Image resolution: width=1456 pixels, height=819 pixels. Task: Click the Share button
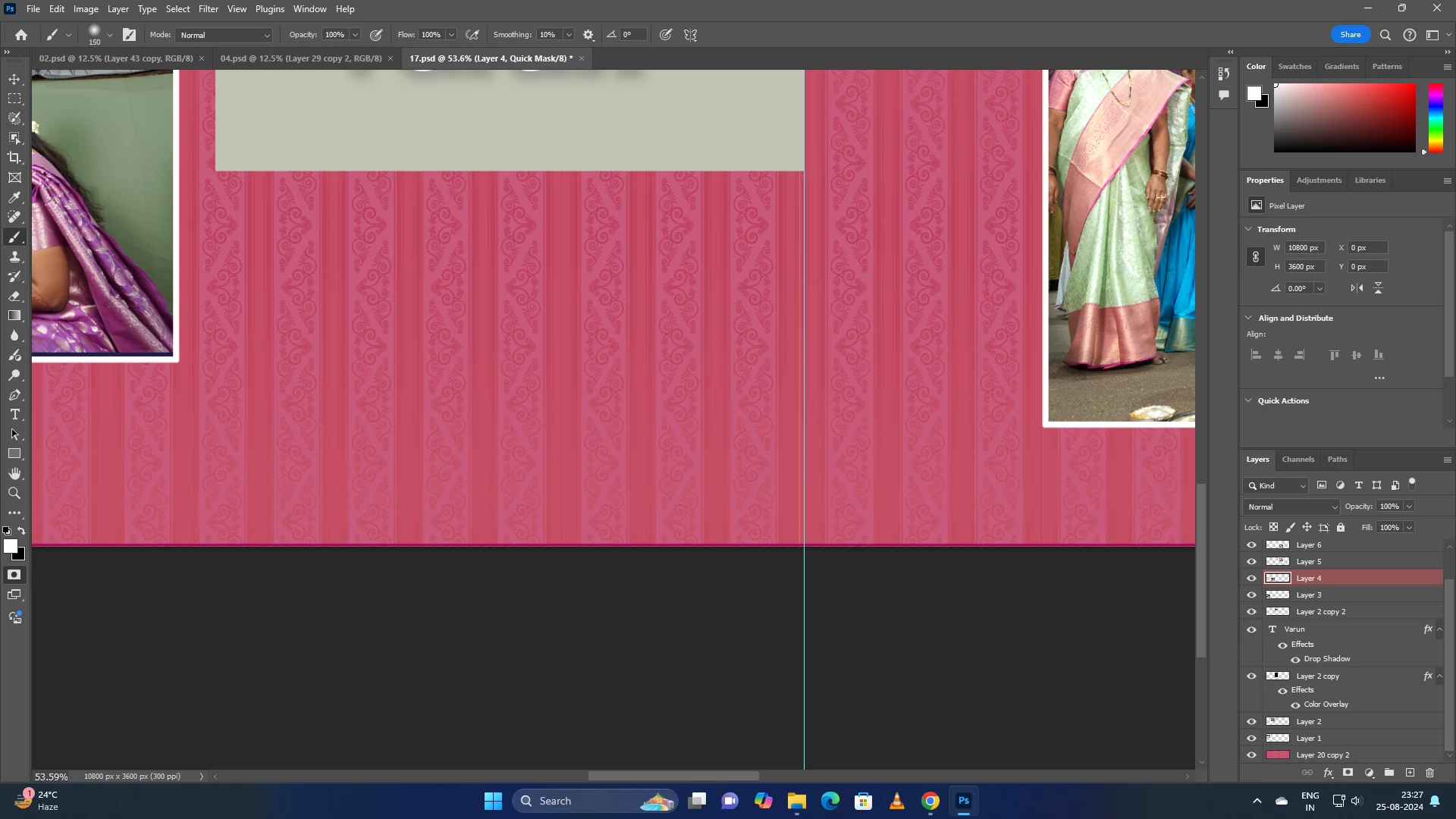tap(1350, 35)
